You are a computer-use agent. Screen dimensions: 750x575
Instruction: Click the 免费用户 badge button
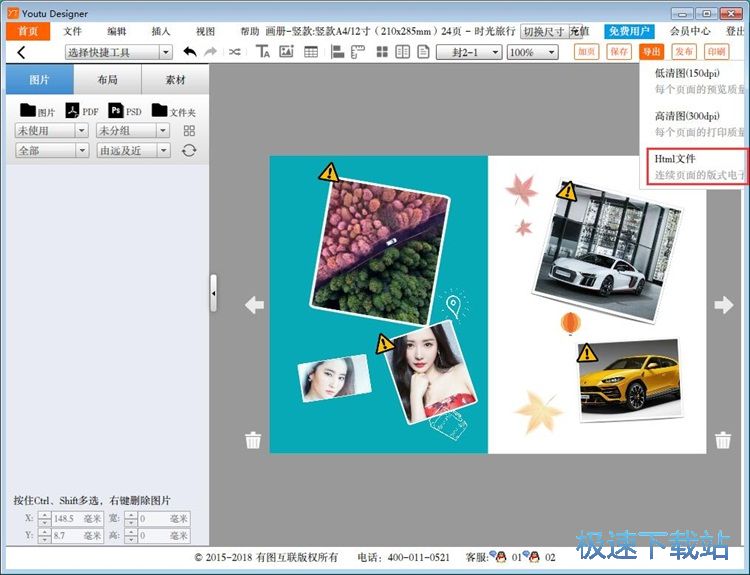(x=629, y=32)
